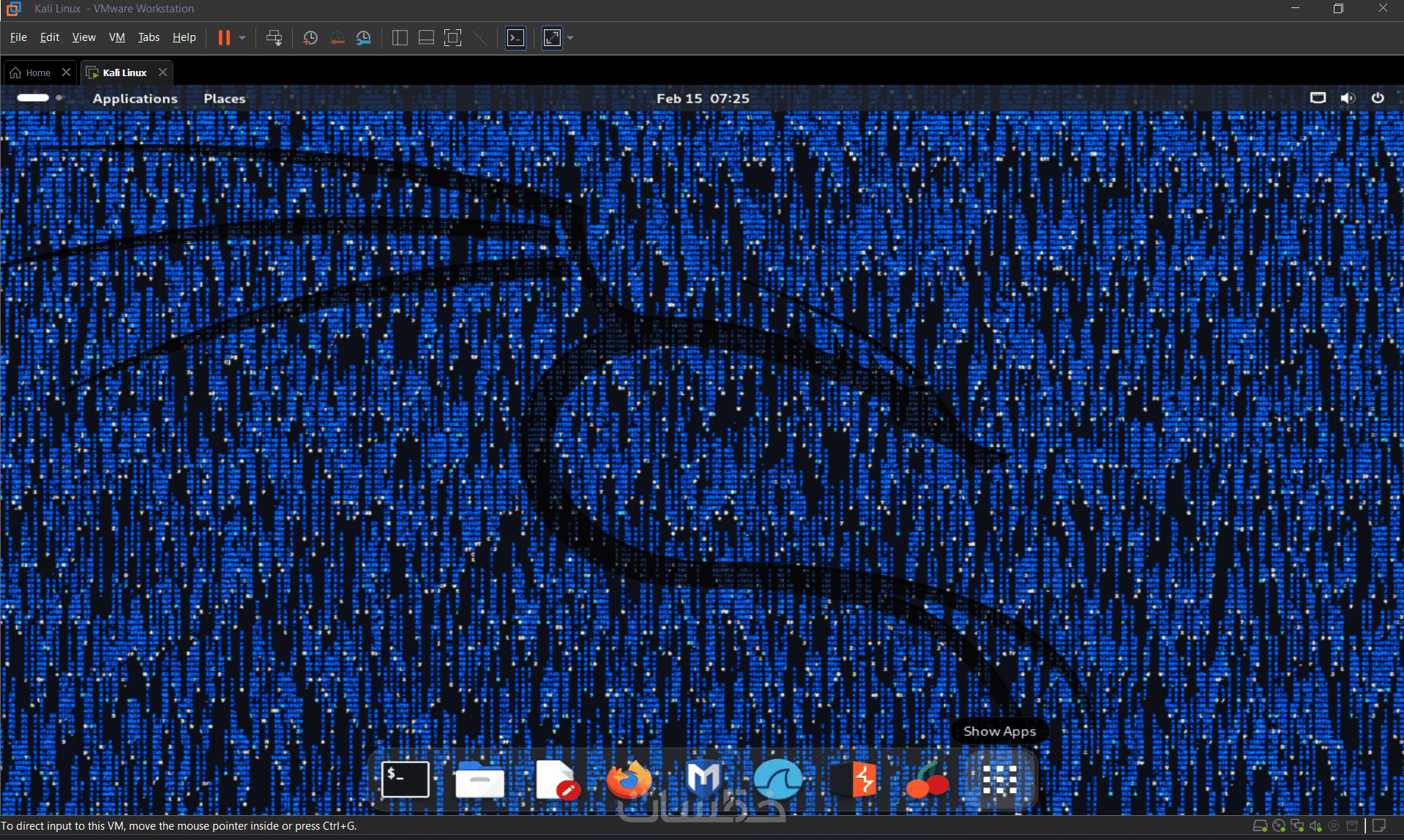Close the Kali Linux tab
Screen dimensions: 1404x840
coord(163,72)
